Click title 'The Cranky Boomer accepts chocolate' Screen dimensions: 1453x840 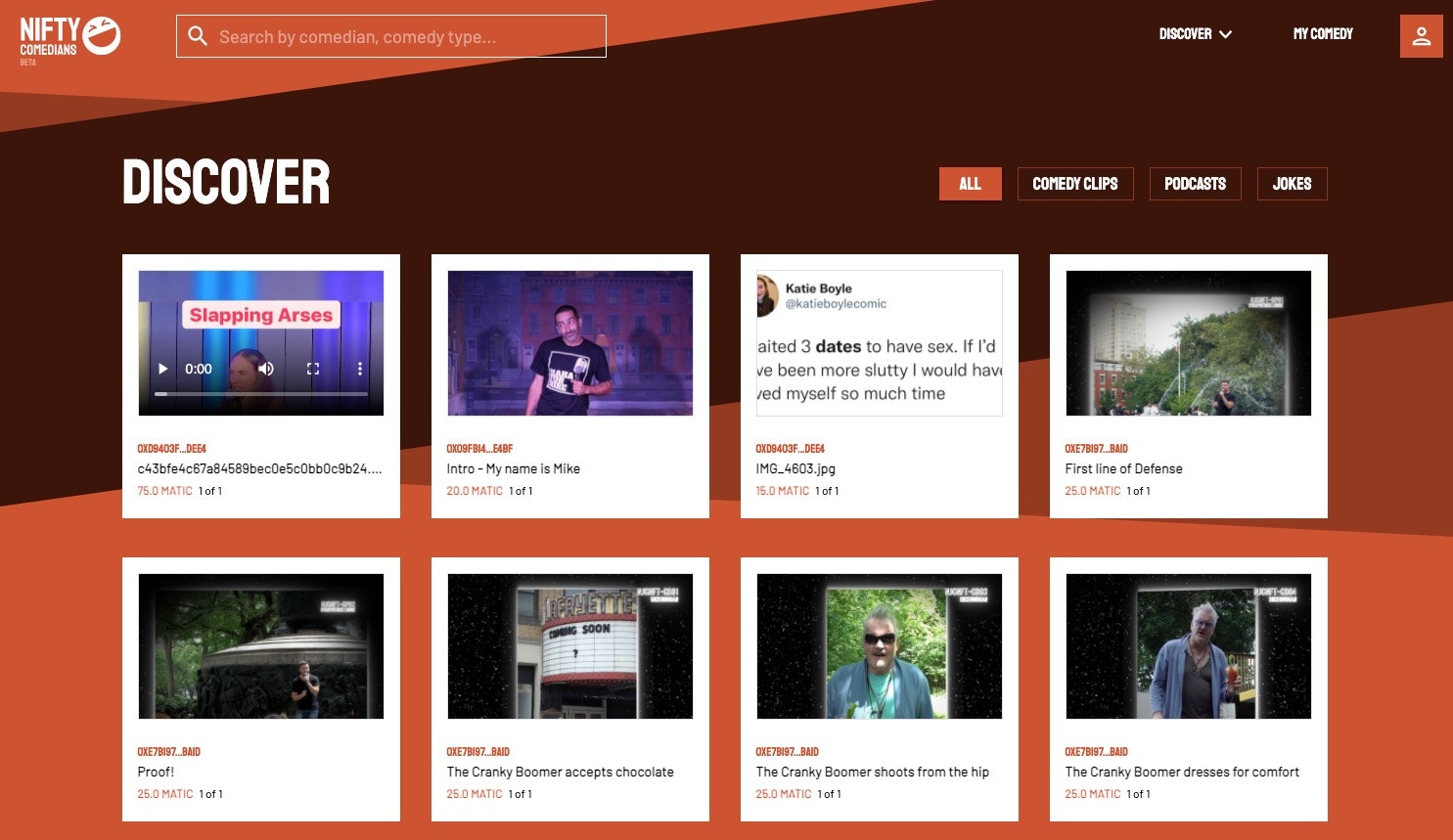pos(561,773)
